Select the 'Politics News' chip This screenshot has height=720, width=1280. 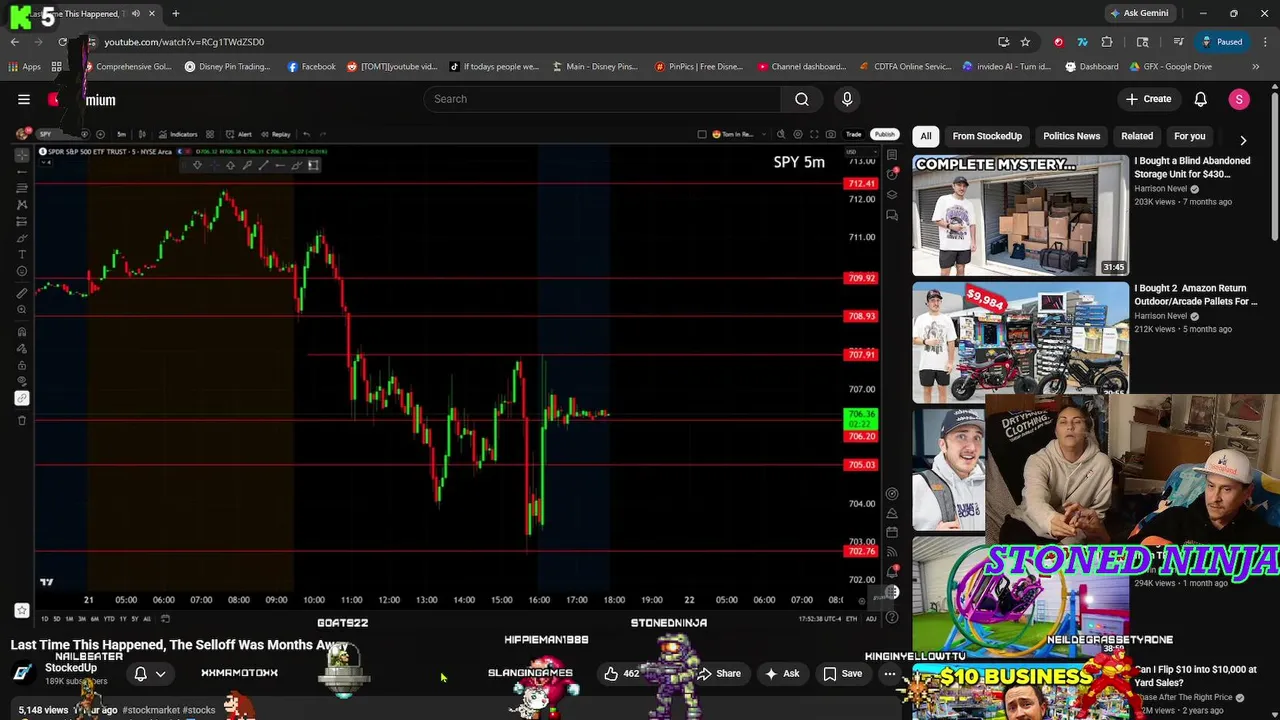pos(1071,136)
